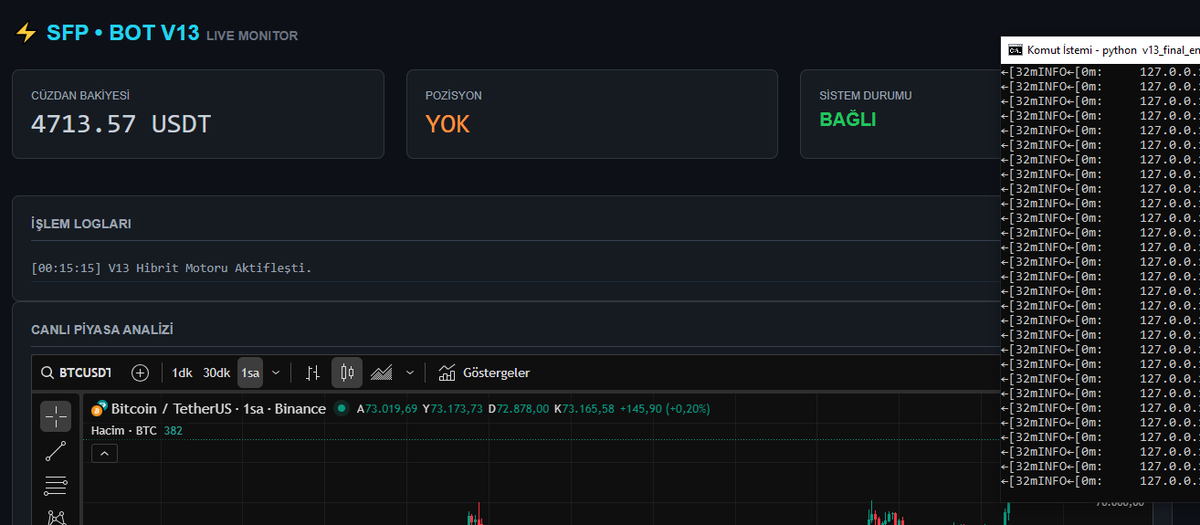Open the Göstergeler indicators menu
Viewport: 1200px width, 525px height.
coord(484,373)
